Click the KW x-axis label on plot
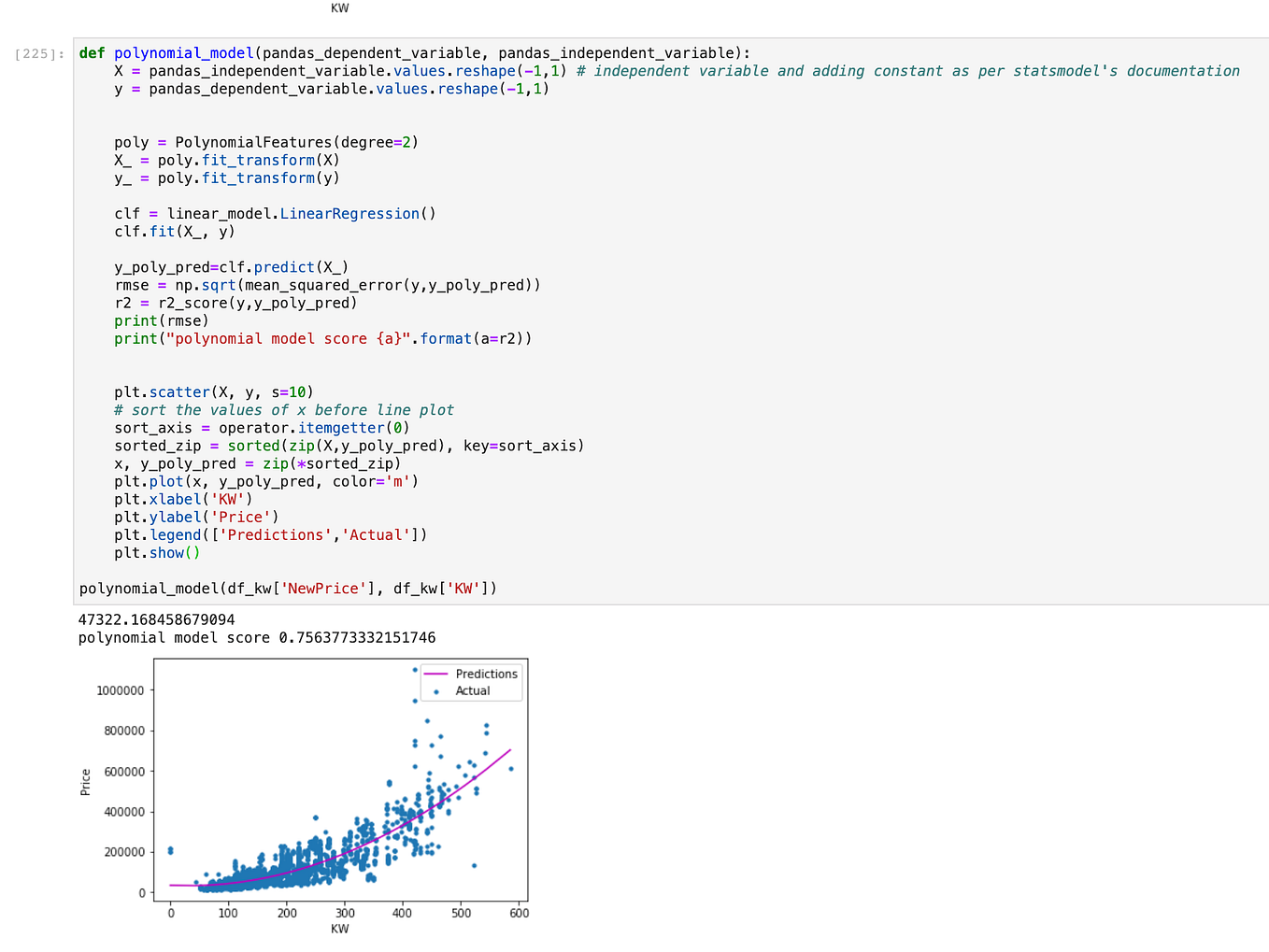1269x952 pixels. coord(340,929)
